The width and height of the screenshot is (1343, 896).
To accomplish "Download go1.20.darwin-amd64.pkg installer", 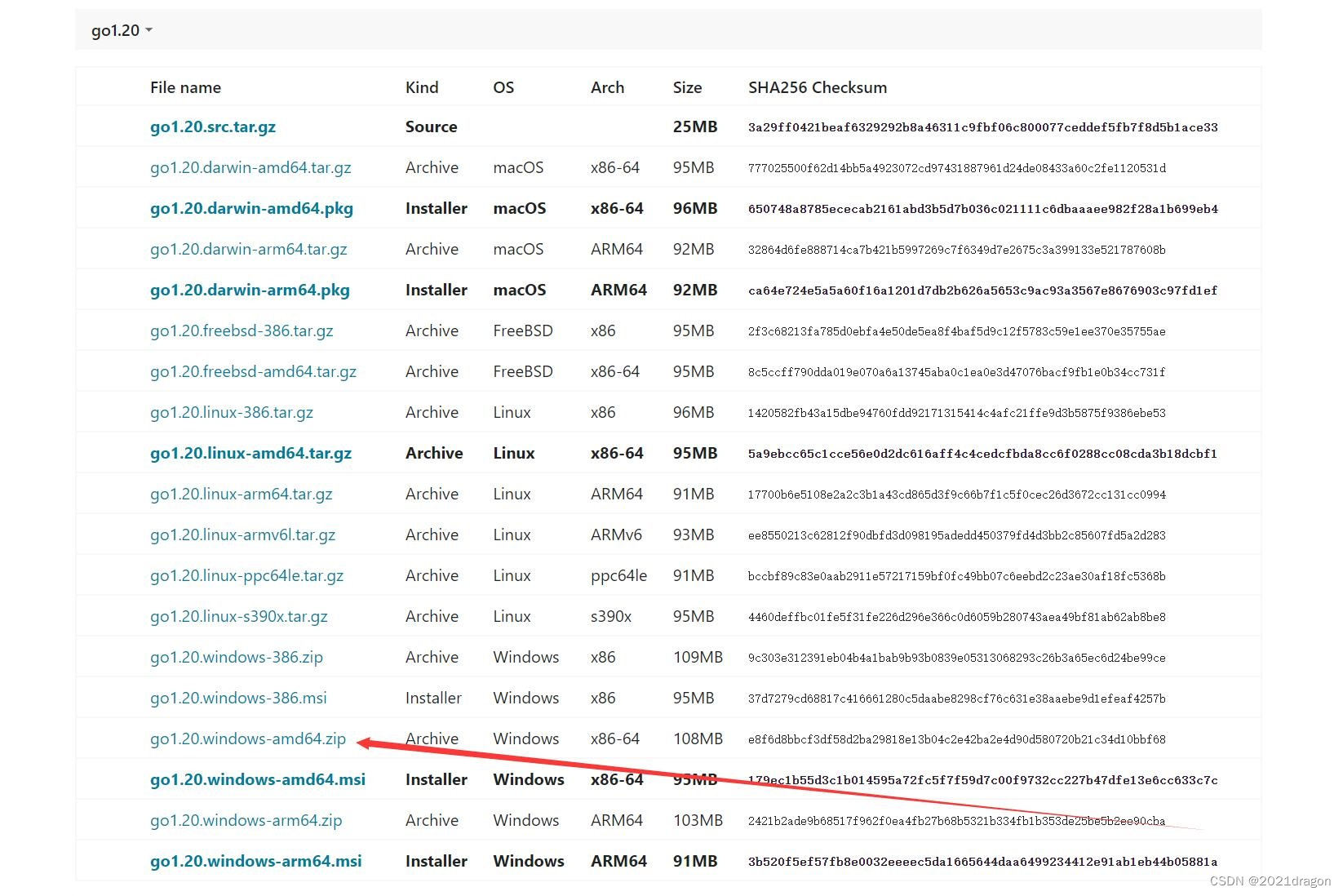I will (251, 208).
